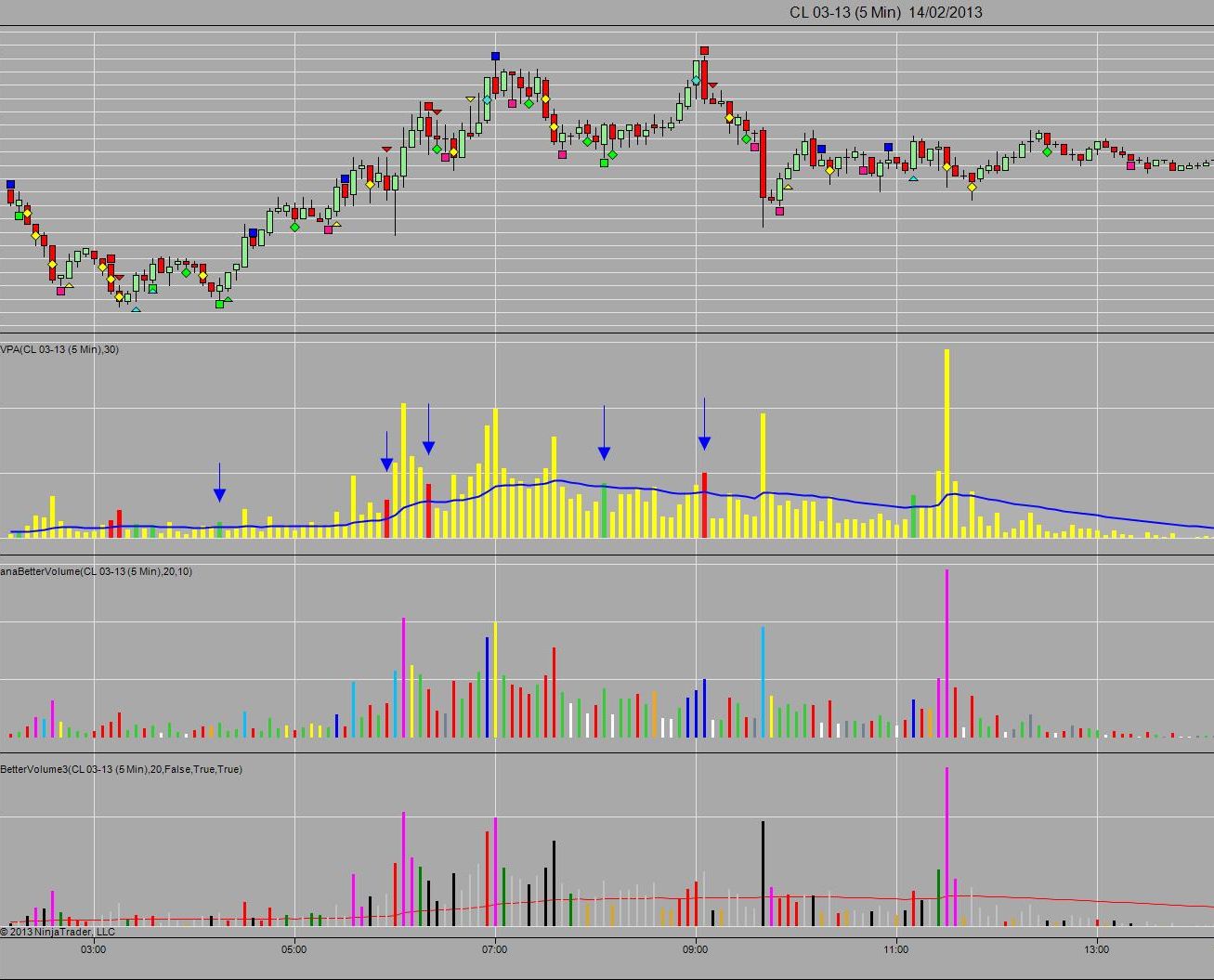Viewport: 1214px width, 980px height.
Task: Click the "© 2013 NinjaTrader, LLC" copyright text
Action: pos(58,931)
